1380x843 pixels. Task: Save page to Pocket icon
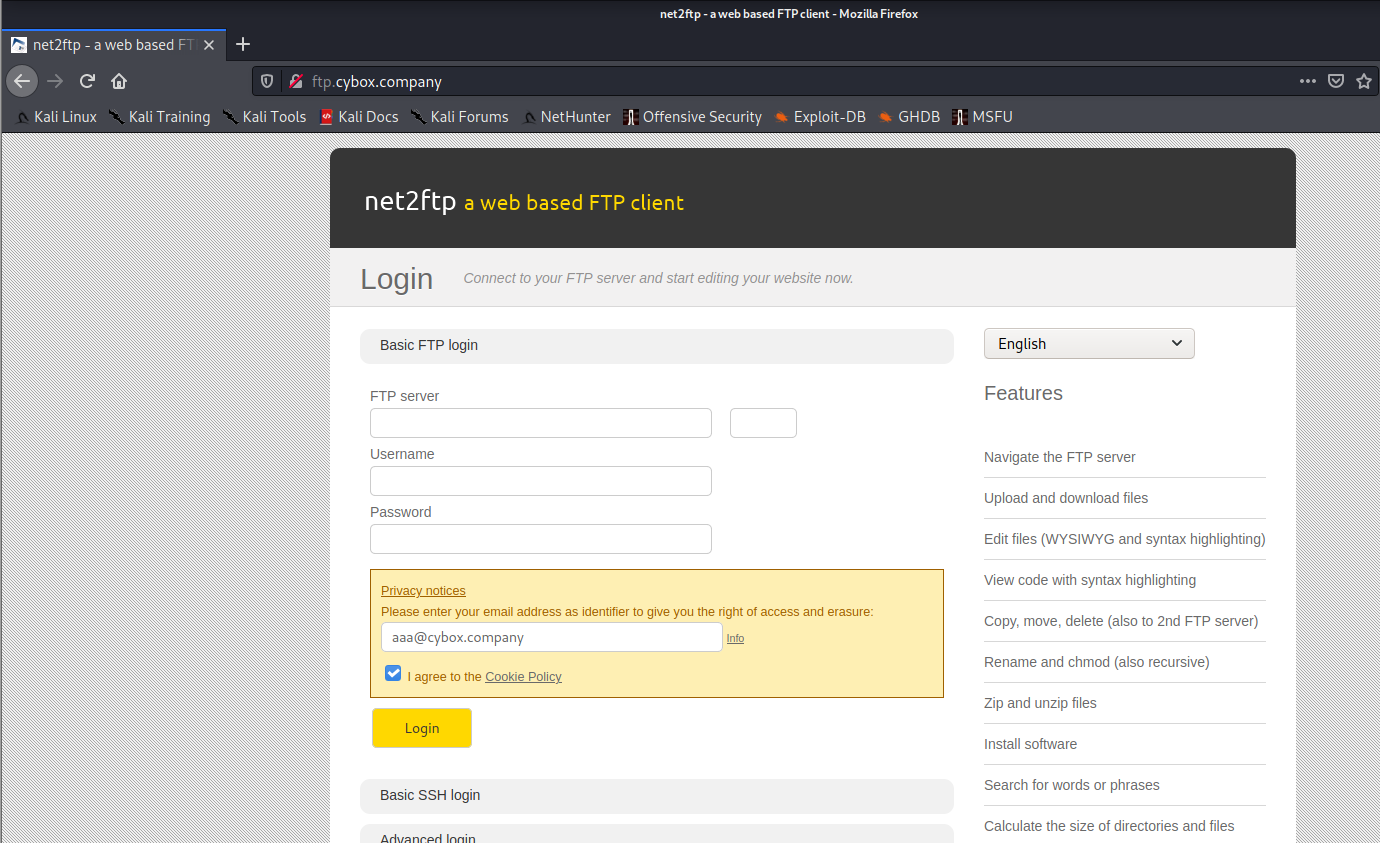point(1335,81)
